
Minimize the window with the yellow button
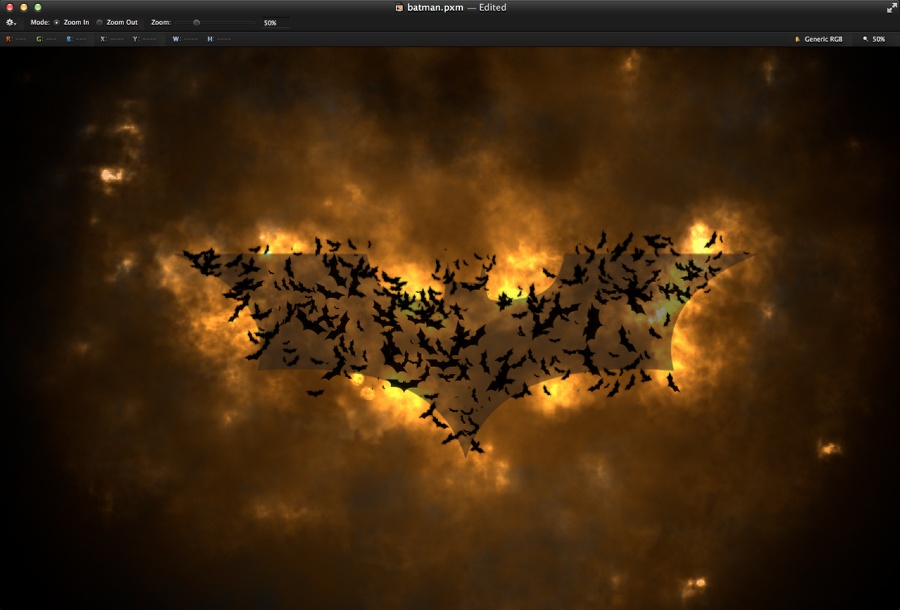coord(24,7)
